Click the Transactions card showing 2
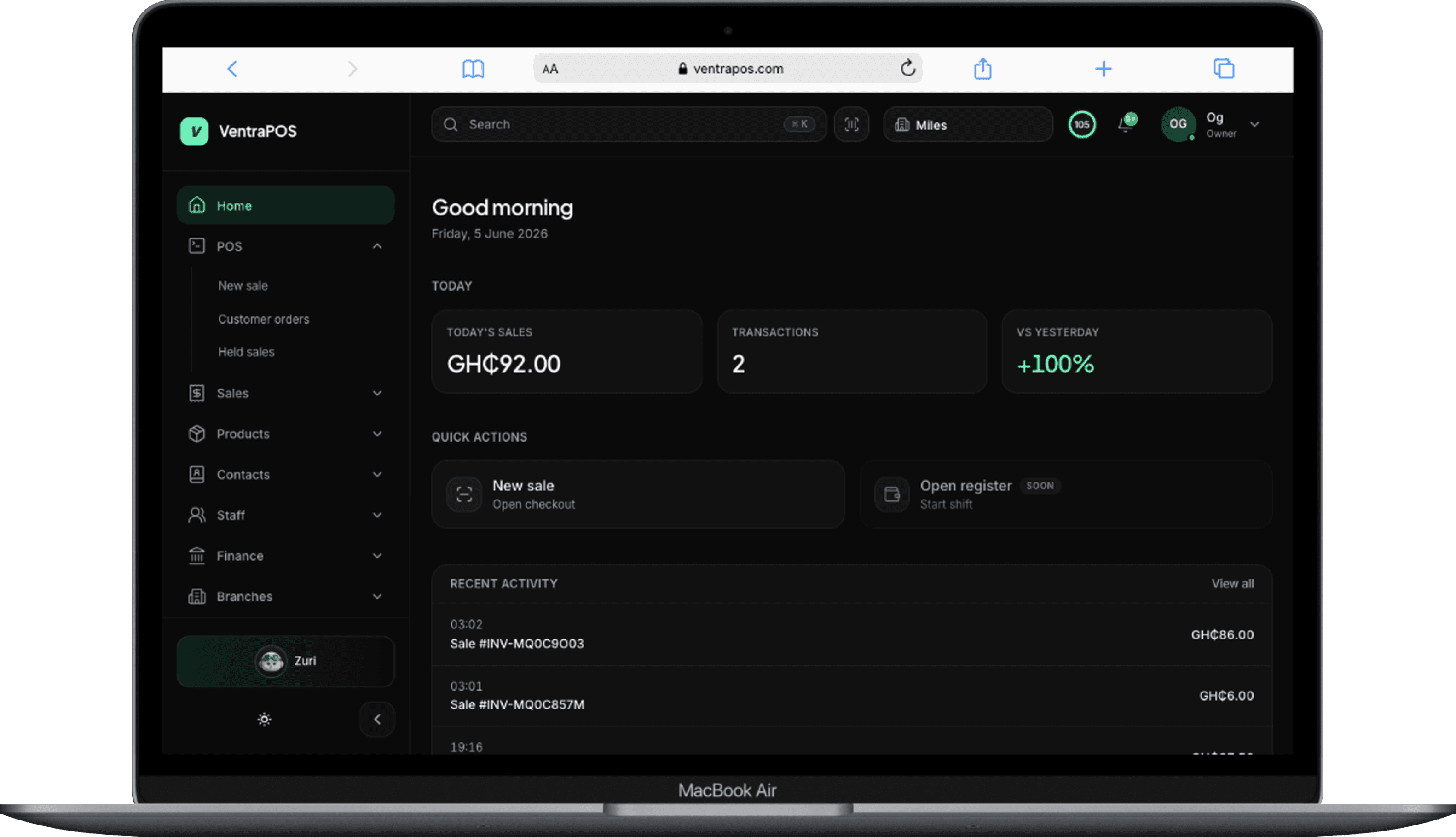Image resolution: width=1456 pixels, height=837 pixels. click(851, 351)
